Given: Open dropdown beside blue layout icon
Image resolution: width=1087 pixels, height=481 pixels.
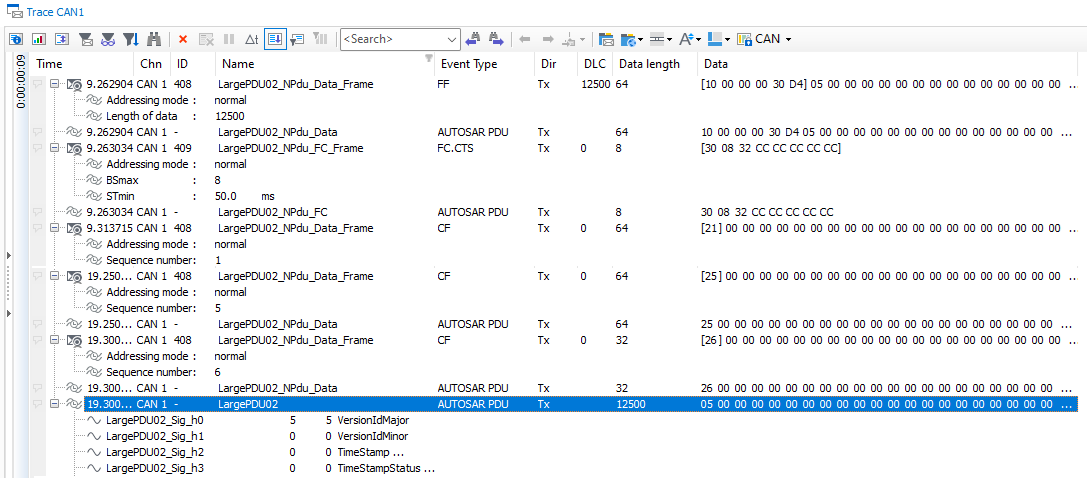Looking at the screenshot, I should coord(729,40).
